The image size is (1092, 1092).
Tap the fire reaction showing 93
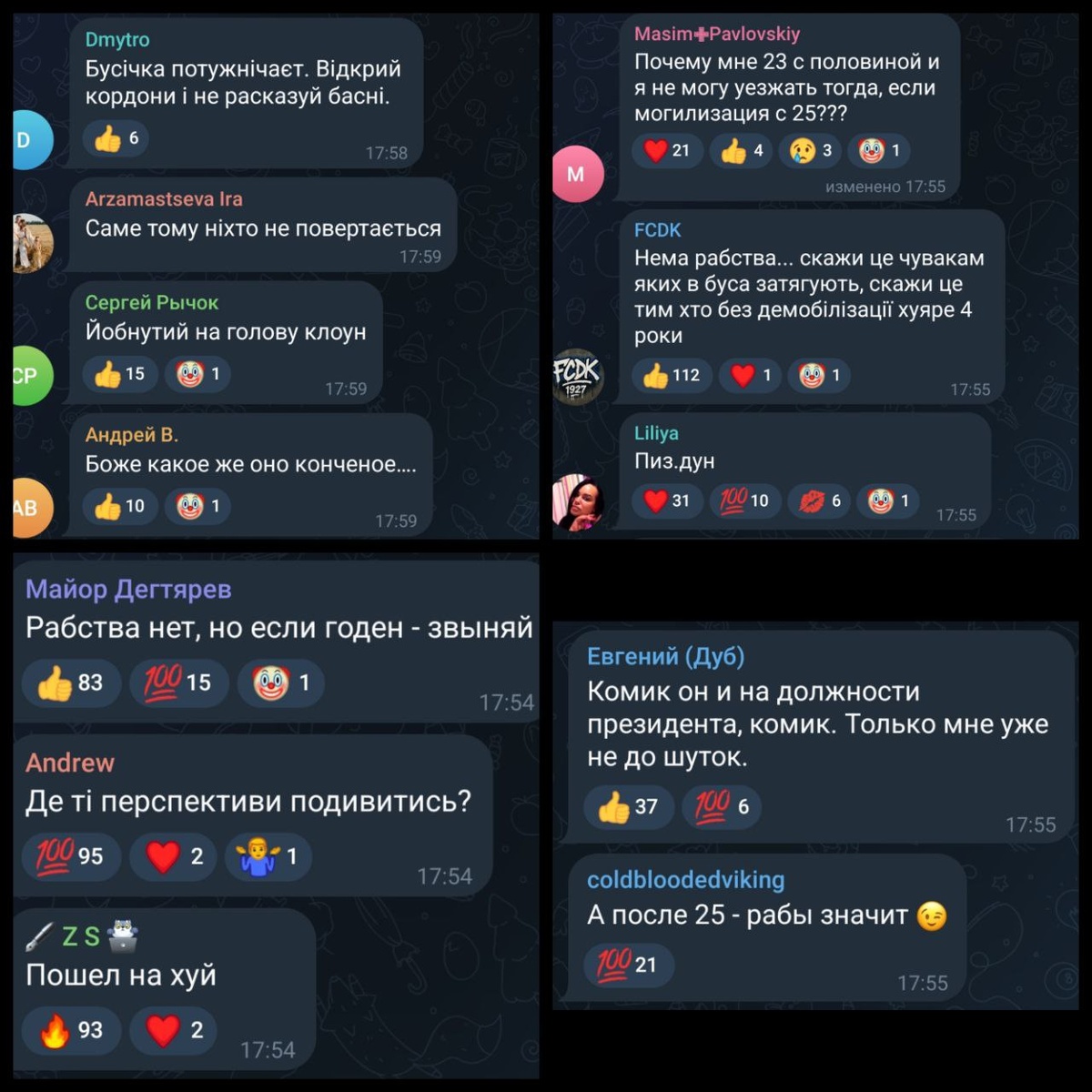coord(71,1030)
